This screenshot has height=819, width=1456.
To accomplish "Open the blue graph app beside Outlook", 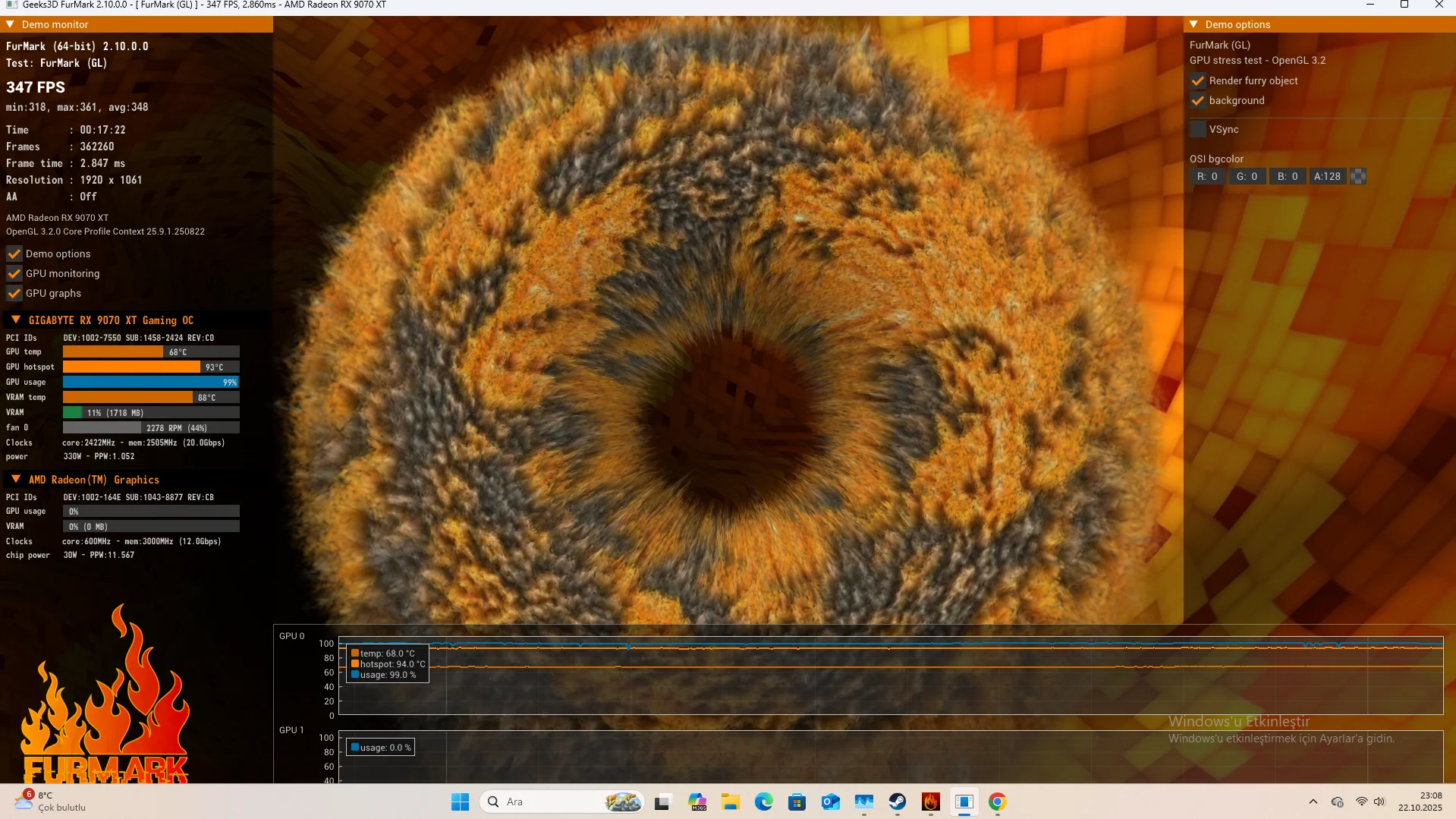I will coord(864,802).
